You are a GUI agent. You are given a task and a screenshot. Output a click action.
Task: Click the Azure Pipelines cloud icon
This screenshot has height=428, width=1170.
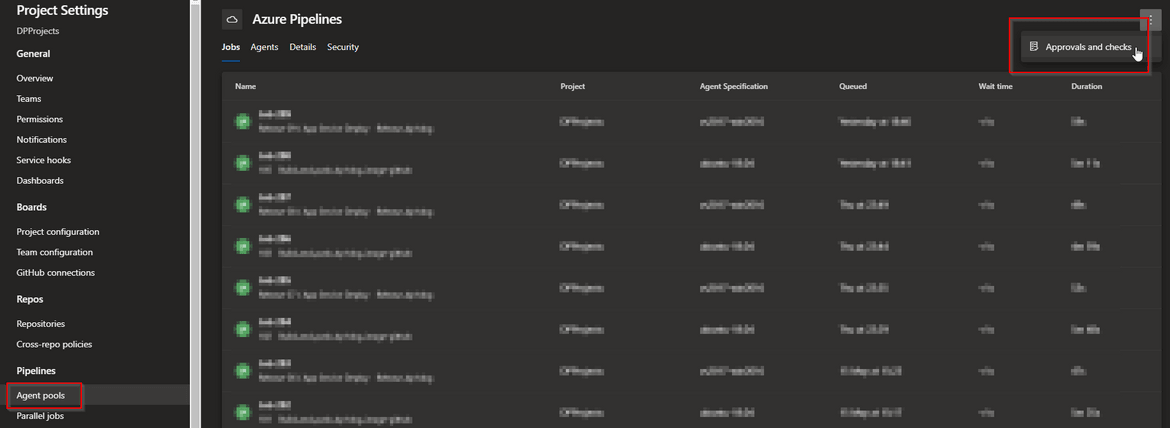[232, 19]
